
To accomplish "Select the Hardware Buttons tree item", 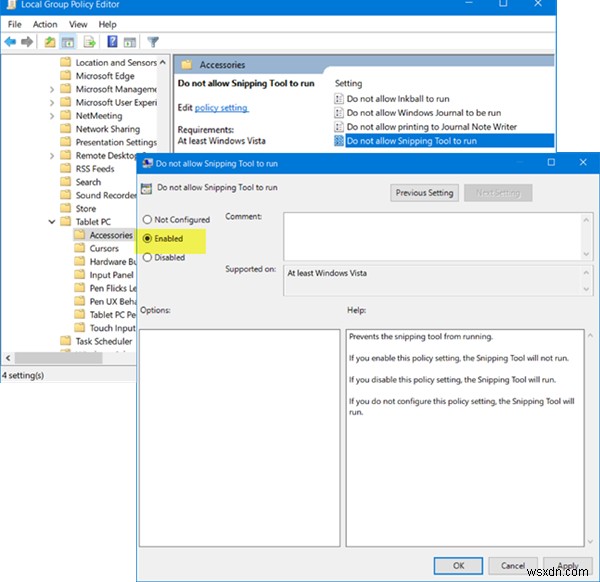I will pyautogui.click(x=112, y=261).
